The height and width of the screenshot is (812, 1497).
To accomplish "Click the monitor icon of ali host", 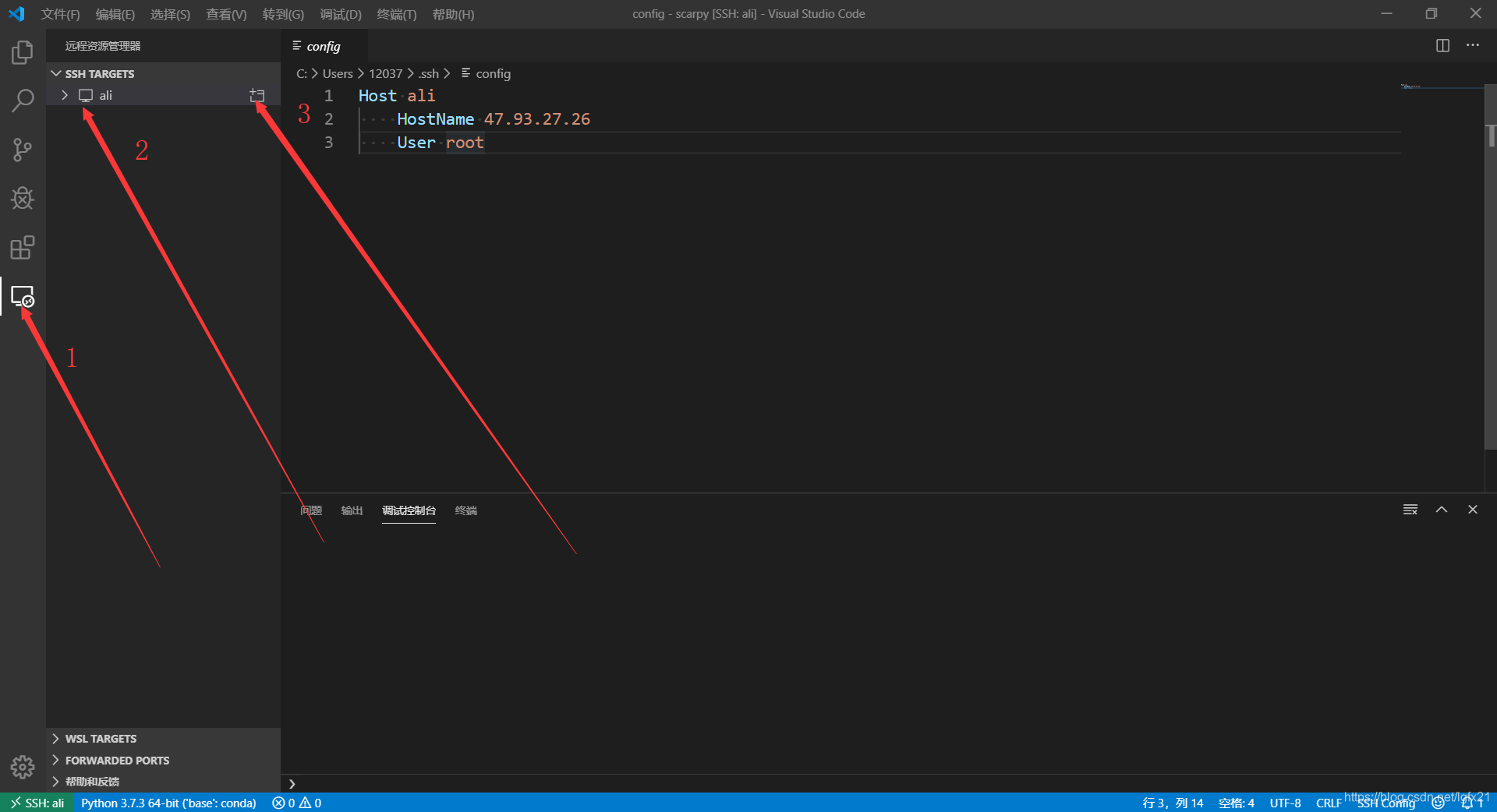I will click(x=86, y=95).
